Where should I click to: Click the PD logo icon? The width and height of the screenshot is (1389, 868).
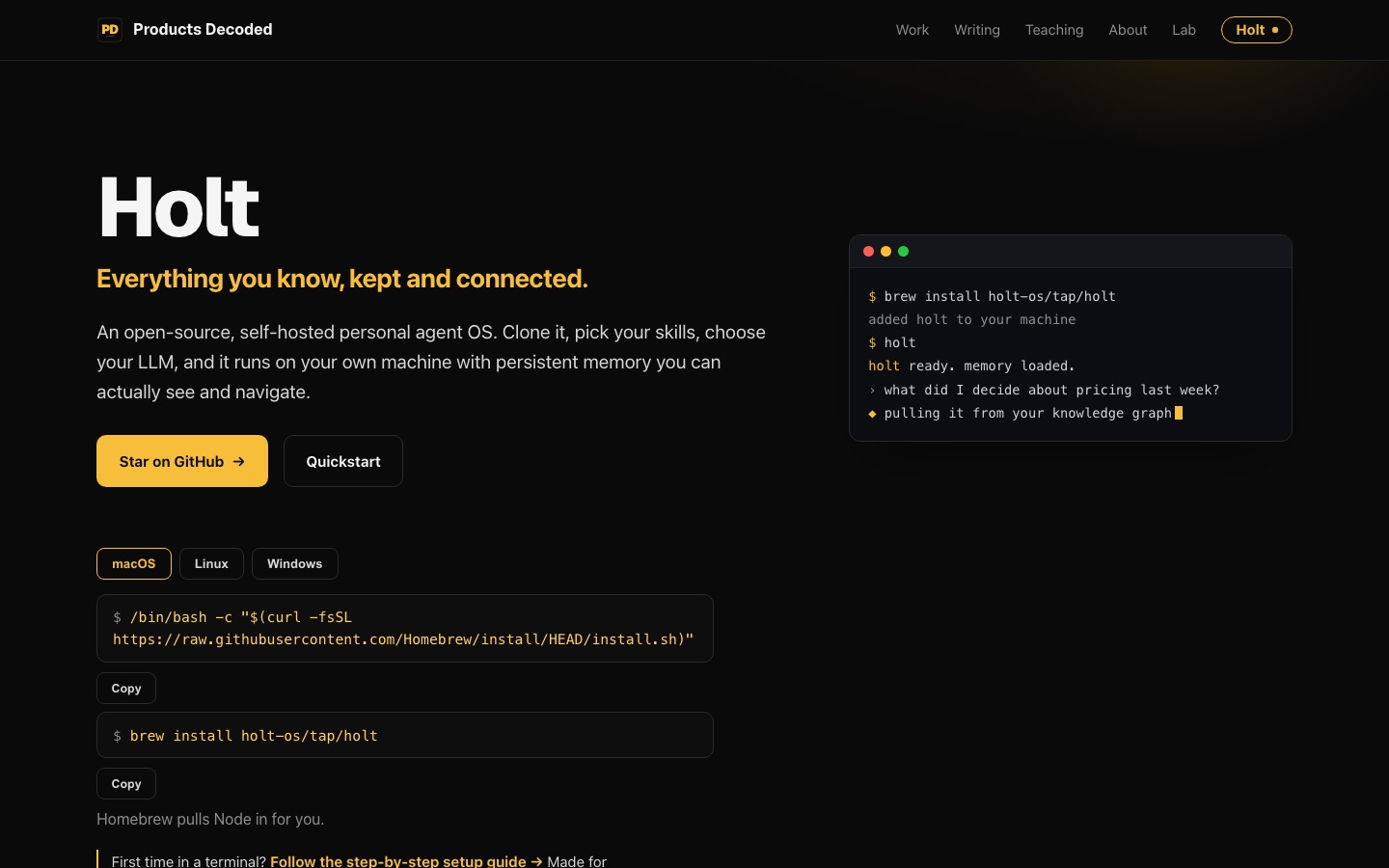coord(110,30)
